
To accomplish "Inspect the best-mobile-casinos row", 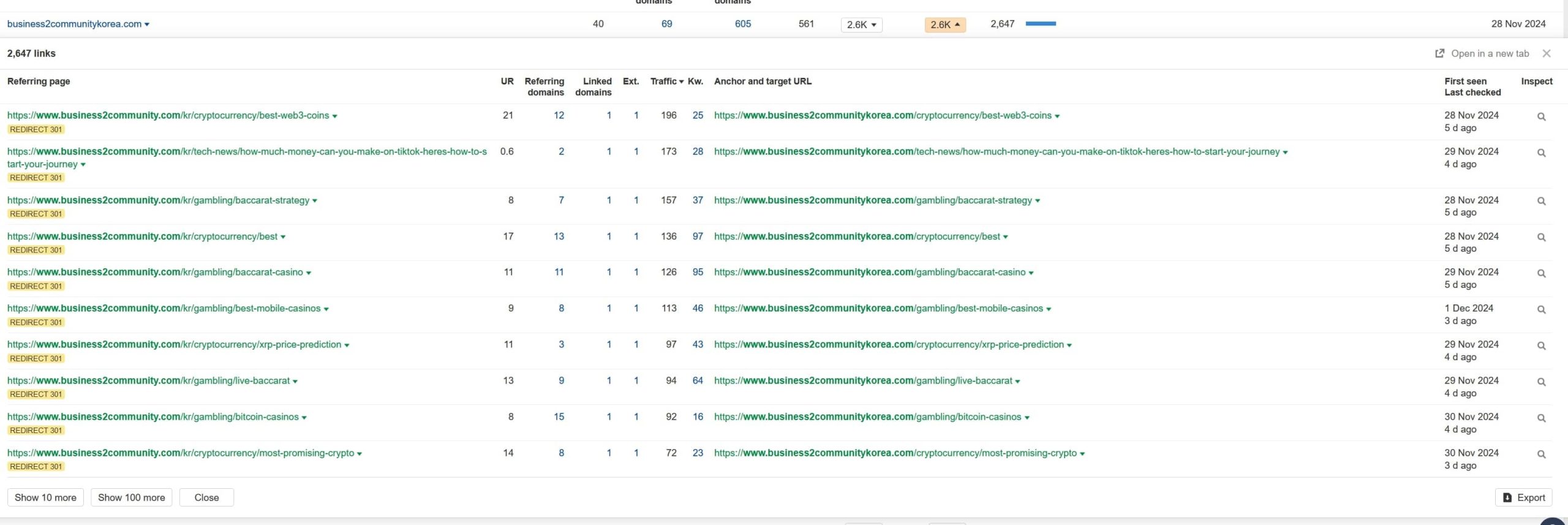I will click(1541, 310).
